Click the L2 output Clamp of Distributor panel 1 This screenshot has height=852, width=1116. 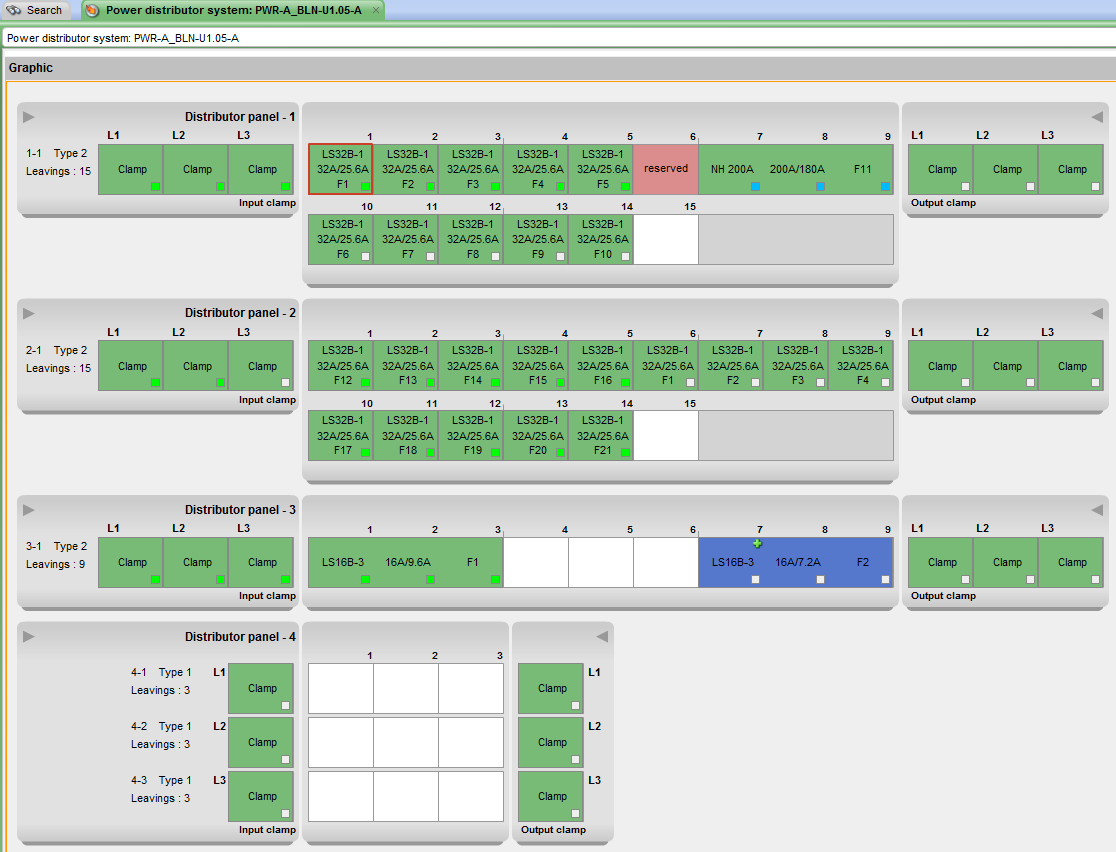[1006, 169]
